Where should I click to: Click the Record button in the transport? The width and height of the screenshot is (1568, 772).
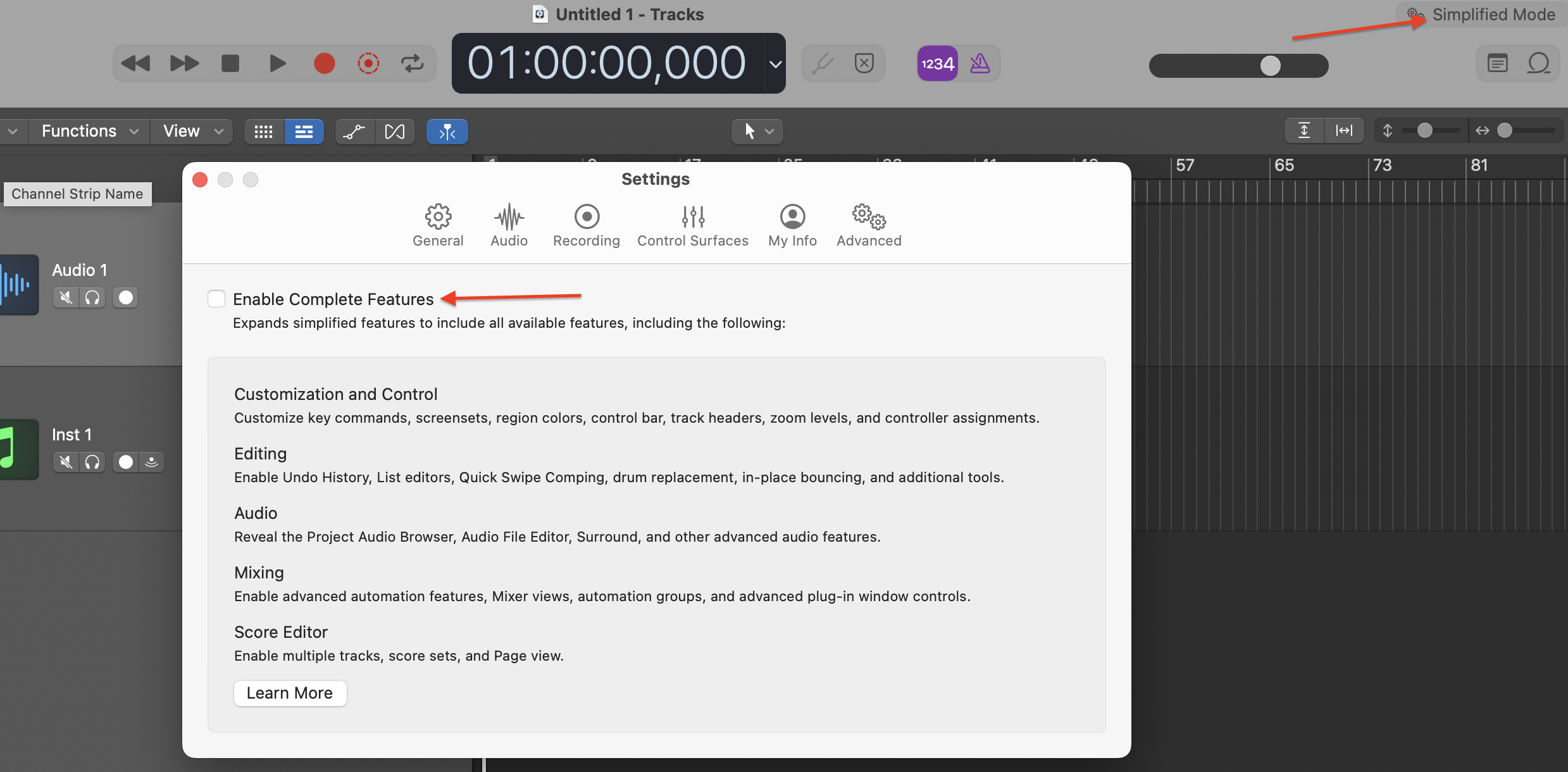tap(325, 63)
